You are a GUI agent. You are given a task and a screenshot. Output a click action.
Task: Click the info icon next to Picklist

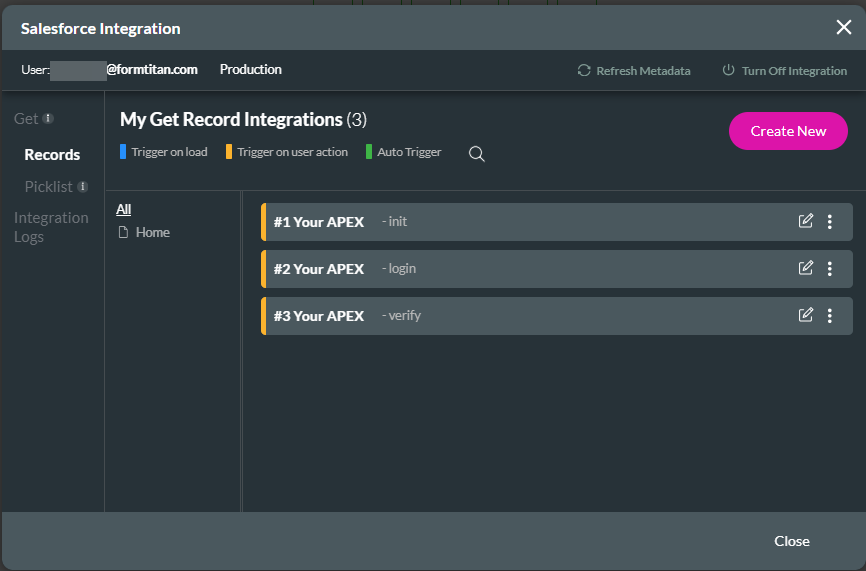(83, 187)
